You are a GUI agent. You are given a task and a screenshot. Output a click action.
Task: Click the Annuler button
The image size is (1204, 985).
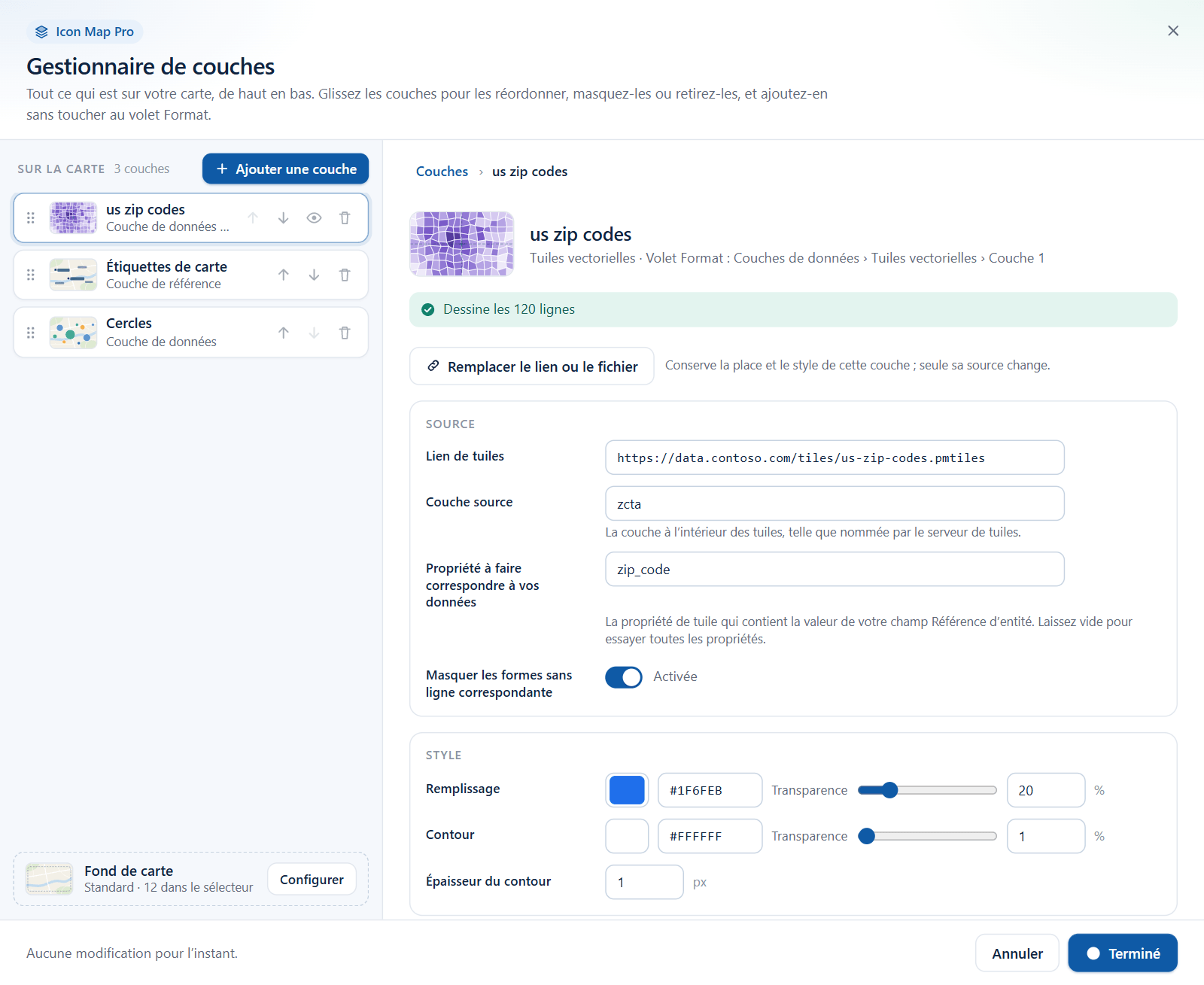(x=1017, y=953)
